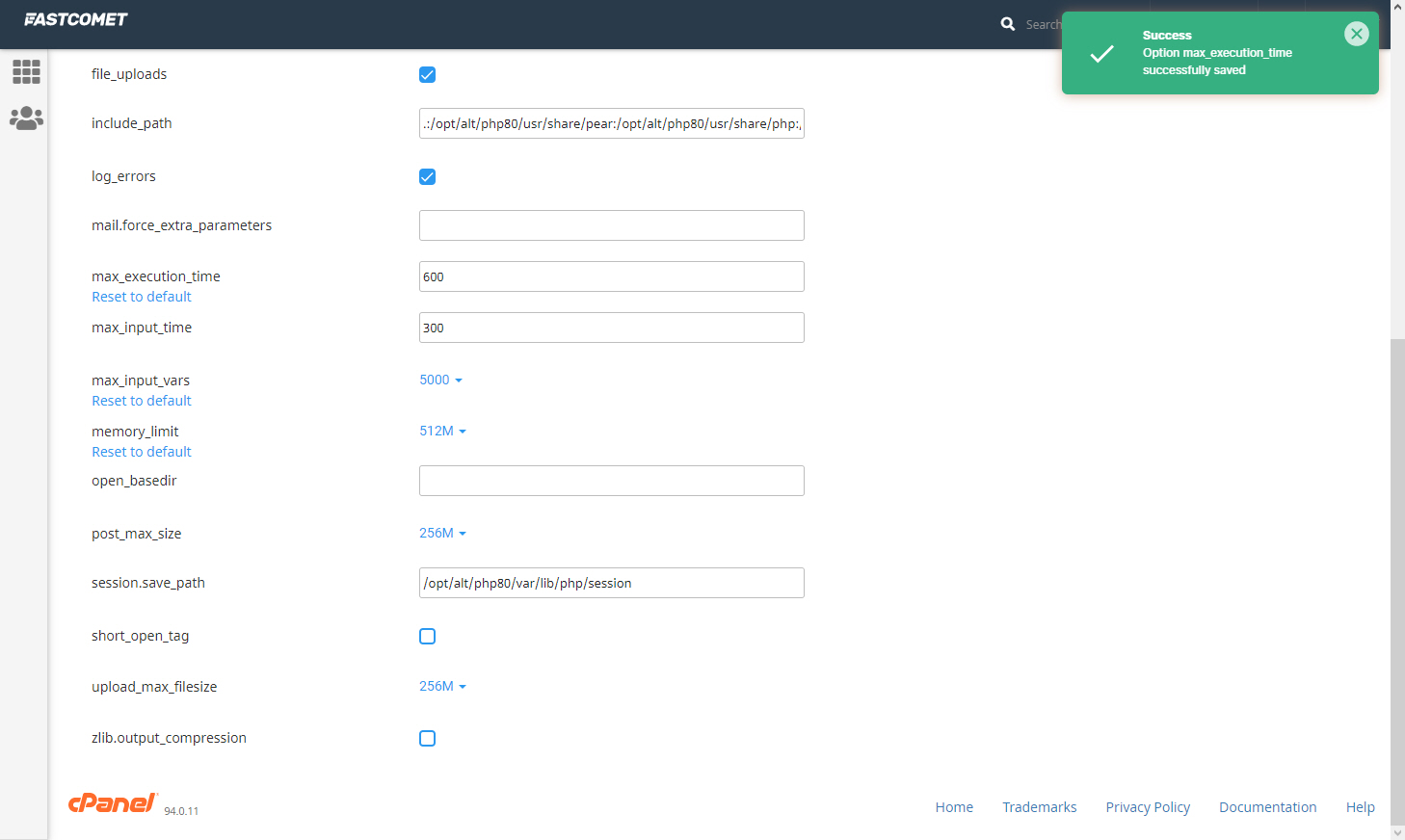
Task: Click the cPanel logo in footer
Action: coord(113,803)
